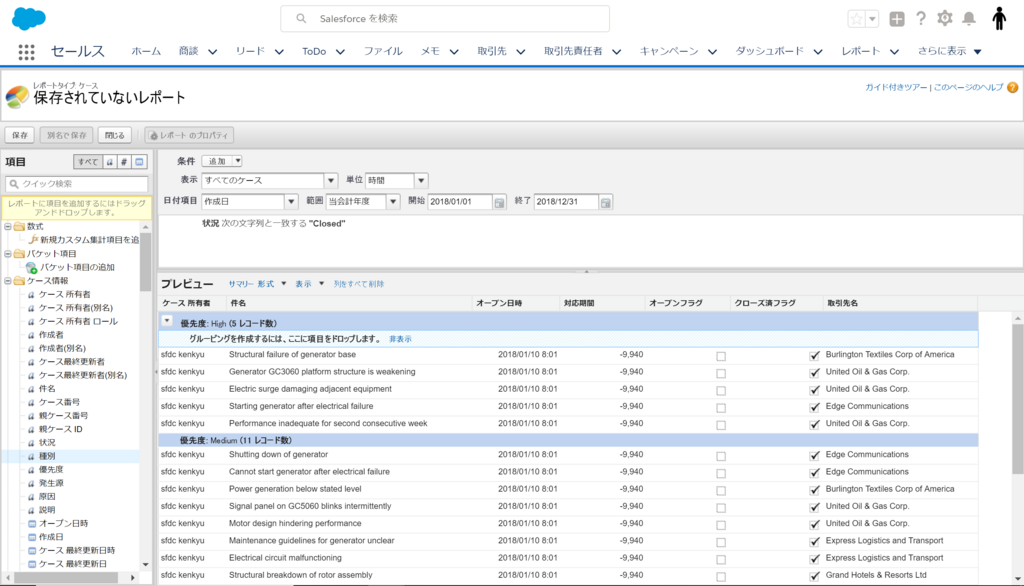Screen dimensions: 1024x586
Task: Toggle closed flag for Power generation row
Action: click(x=814, y=490)
